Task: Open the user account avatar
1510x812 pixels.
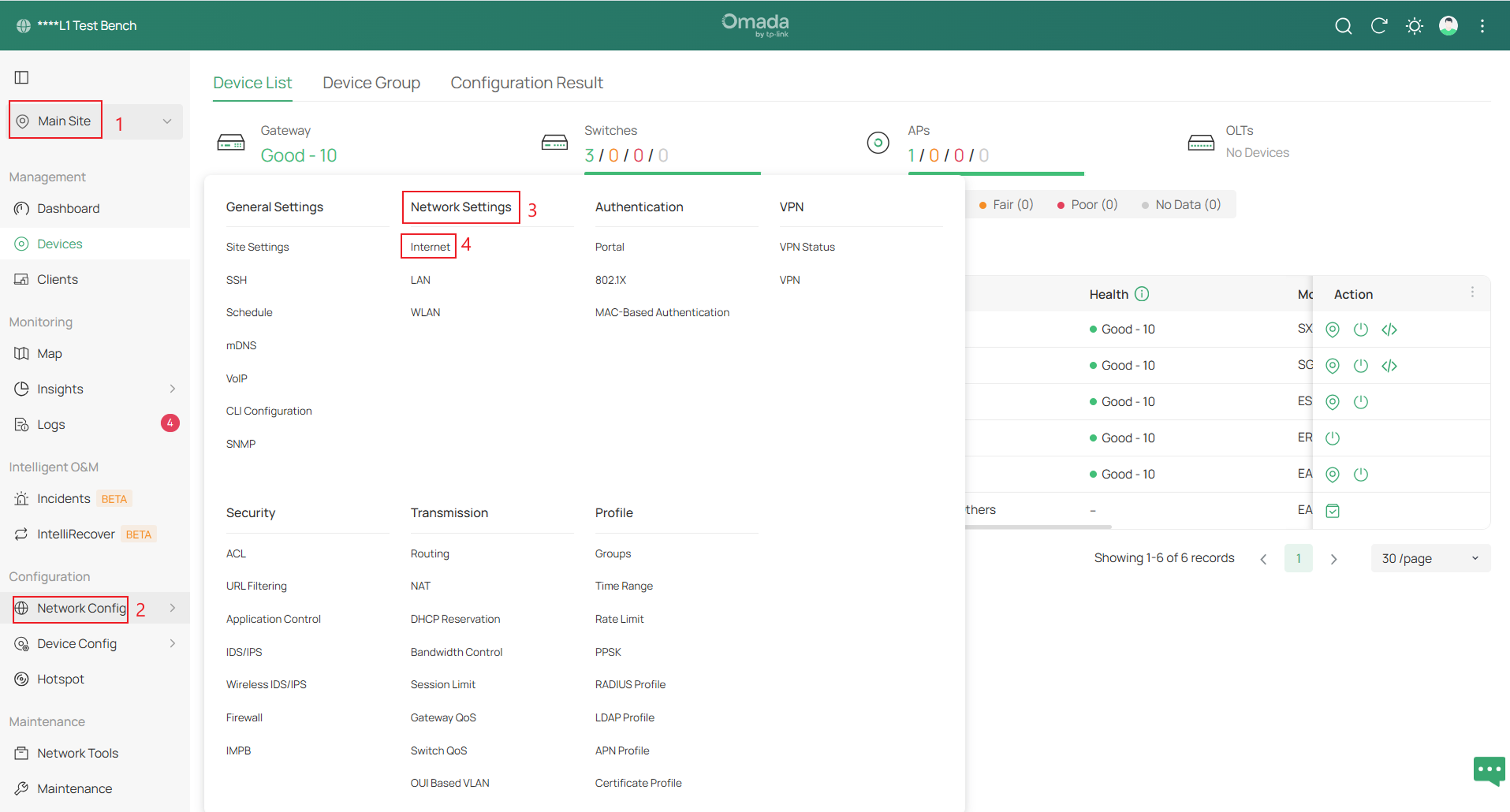Action: click(x=1448, y=26)
